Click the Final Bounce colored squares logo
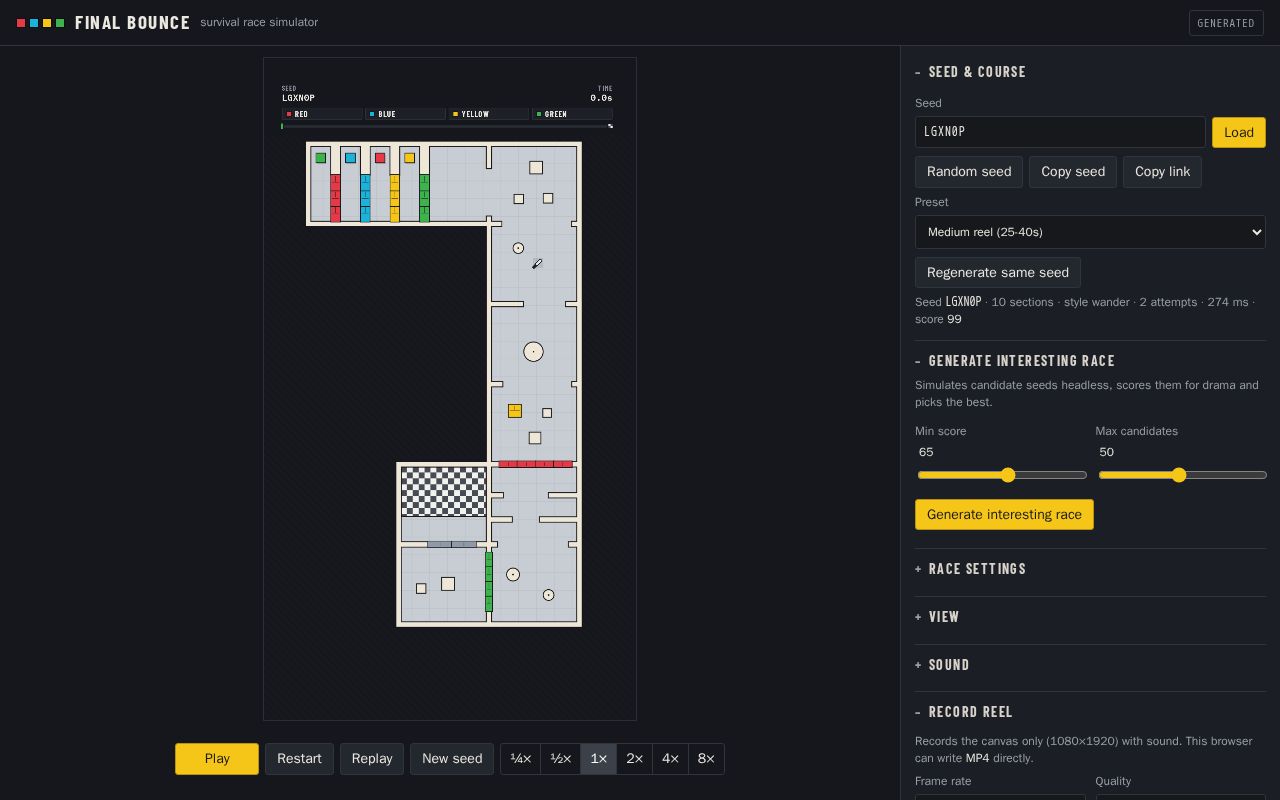 [40, 23]
